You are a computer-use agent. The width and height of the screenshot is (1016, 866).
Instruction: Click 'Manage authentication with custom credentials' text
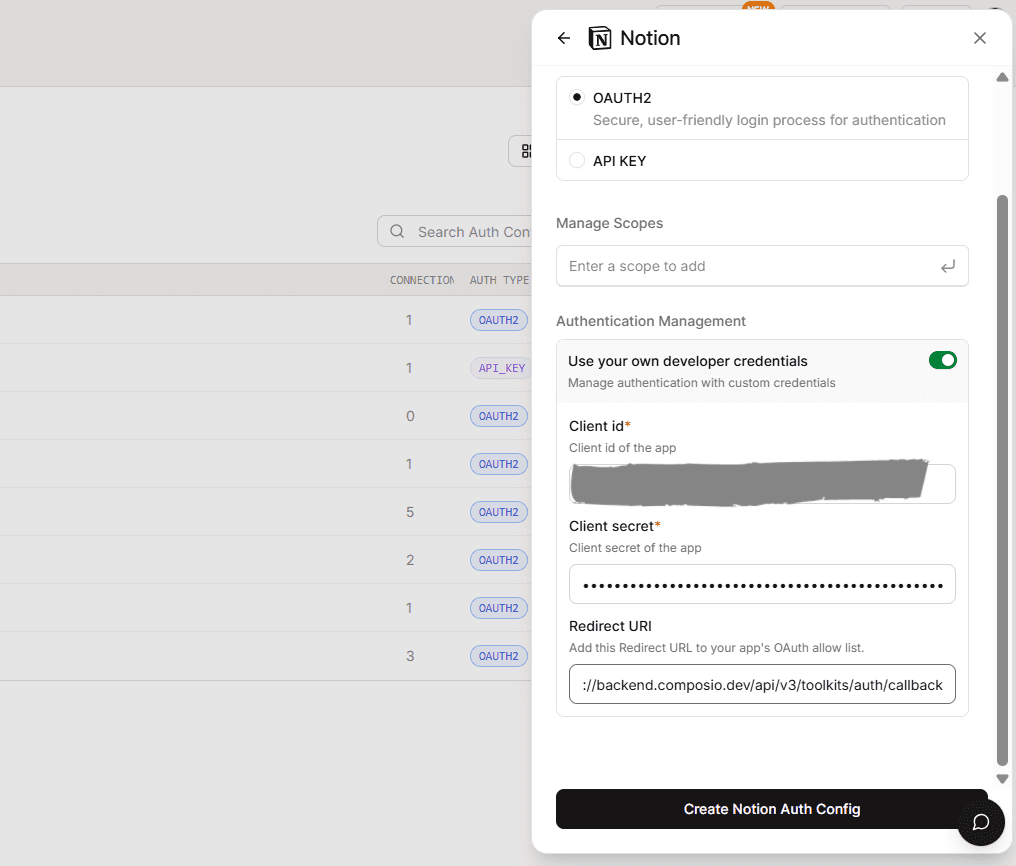[x=702, y=383]
